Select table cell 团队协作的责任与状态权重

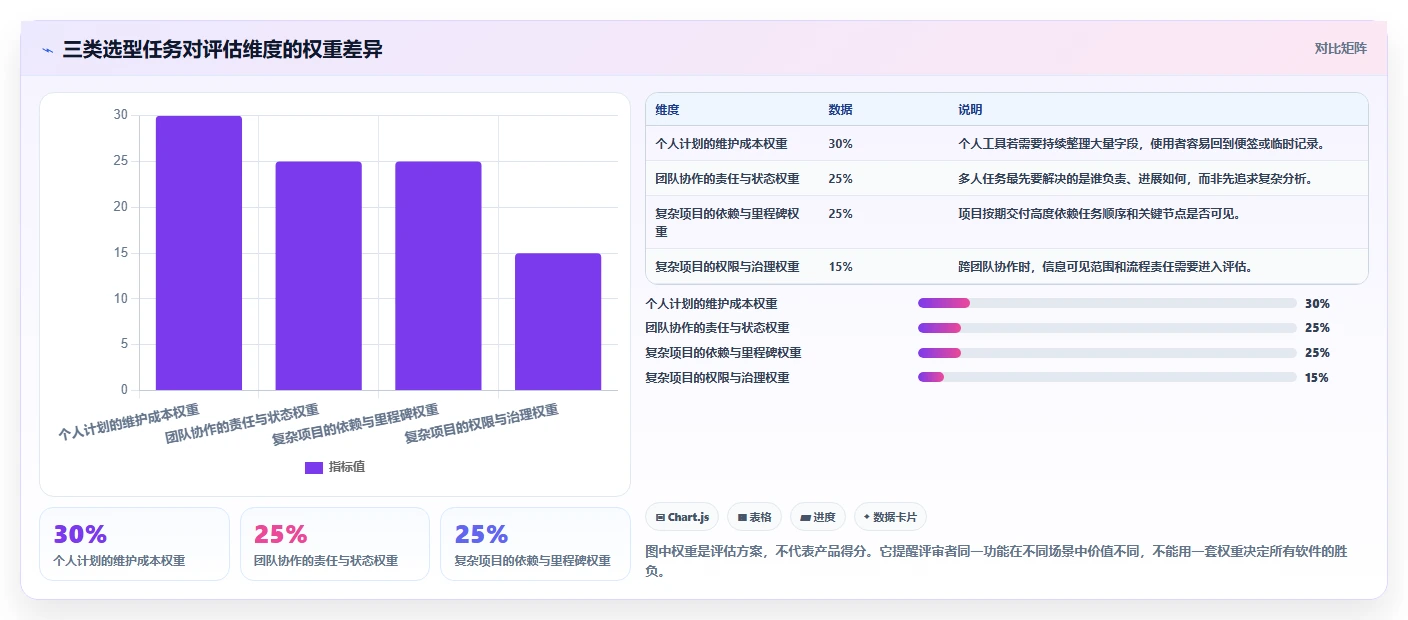click(x=727, y=179)
